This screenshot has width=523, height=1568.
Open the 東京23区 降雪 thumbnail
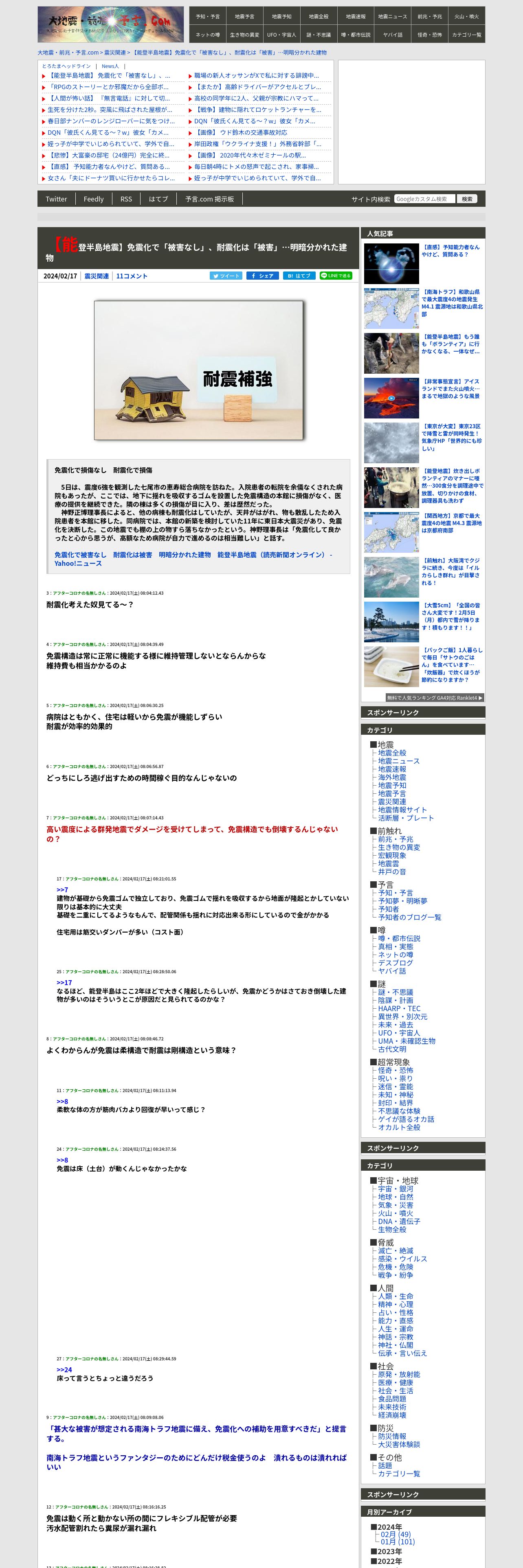(x=391, y=443)
